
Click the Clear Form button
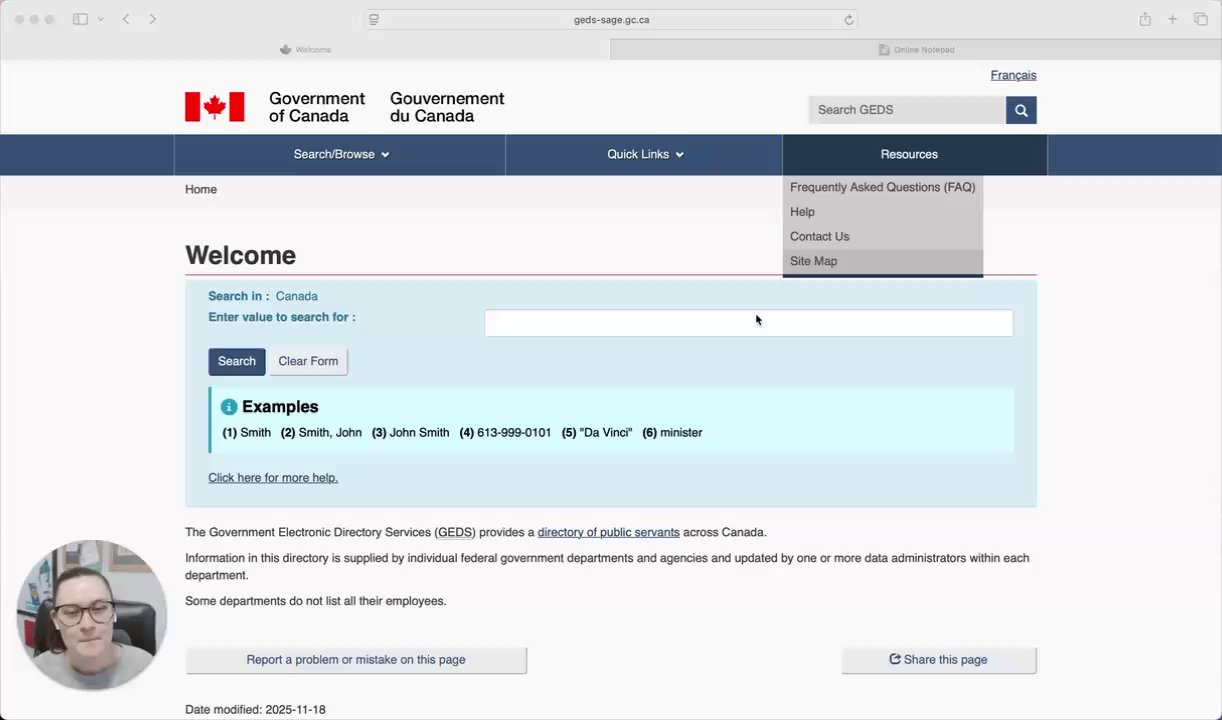click(x=308, y=361)
